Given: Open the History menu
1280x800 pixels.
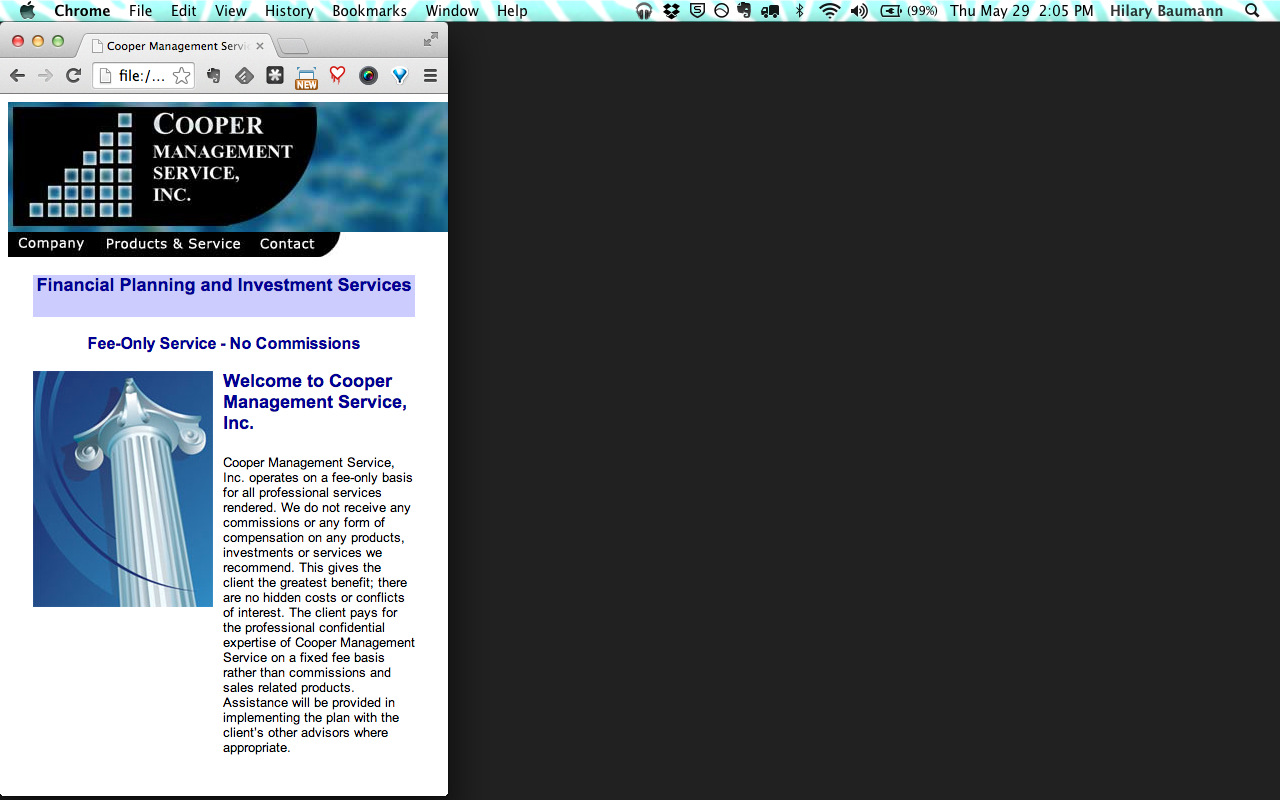Looking at the screenshot, I should point(289,11).
